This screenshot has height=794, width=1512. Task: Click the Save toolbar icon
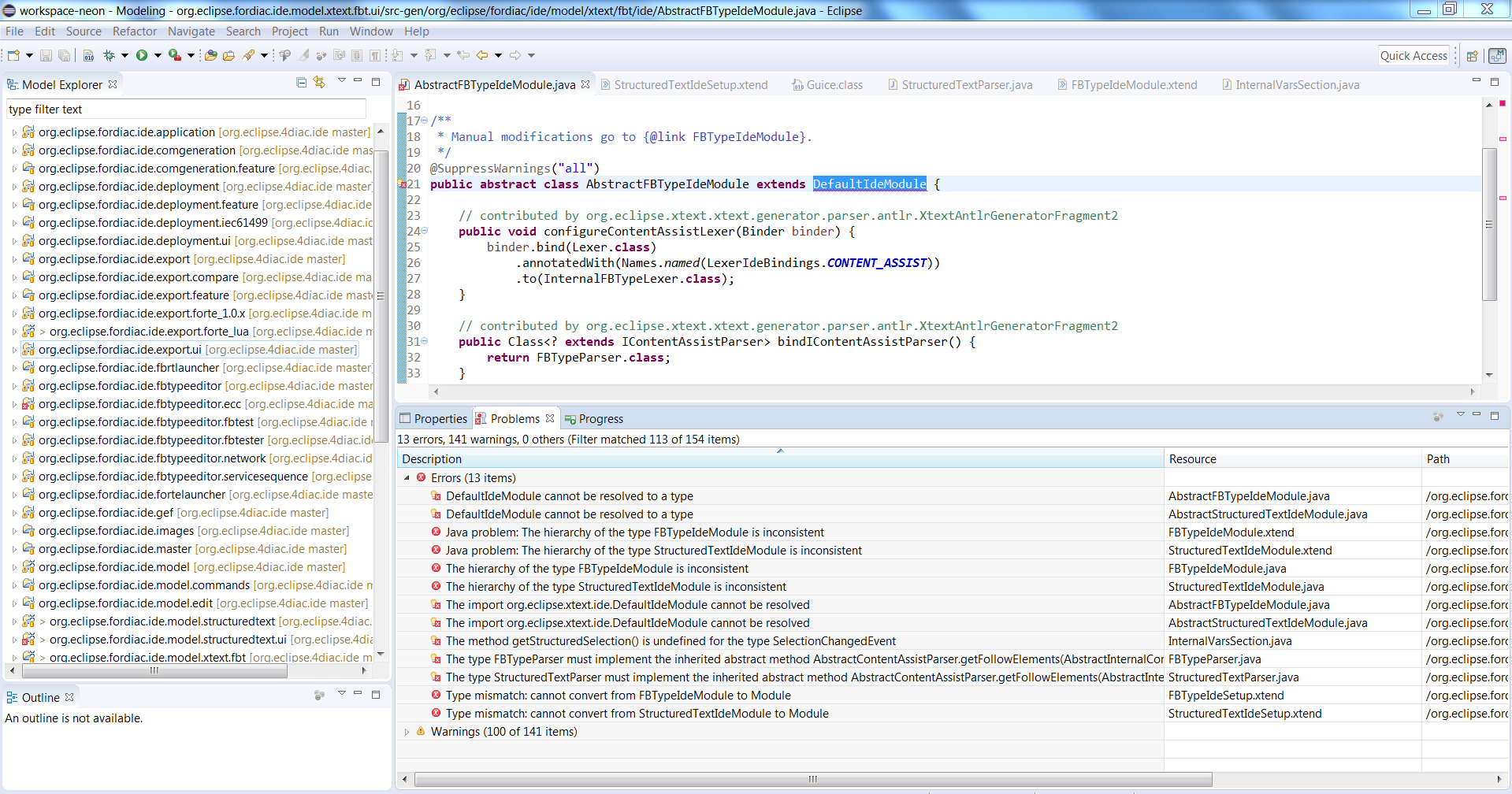click(x=46, y=55)
